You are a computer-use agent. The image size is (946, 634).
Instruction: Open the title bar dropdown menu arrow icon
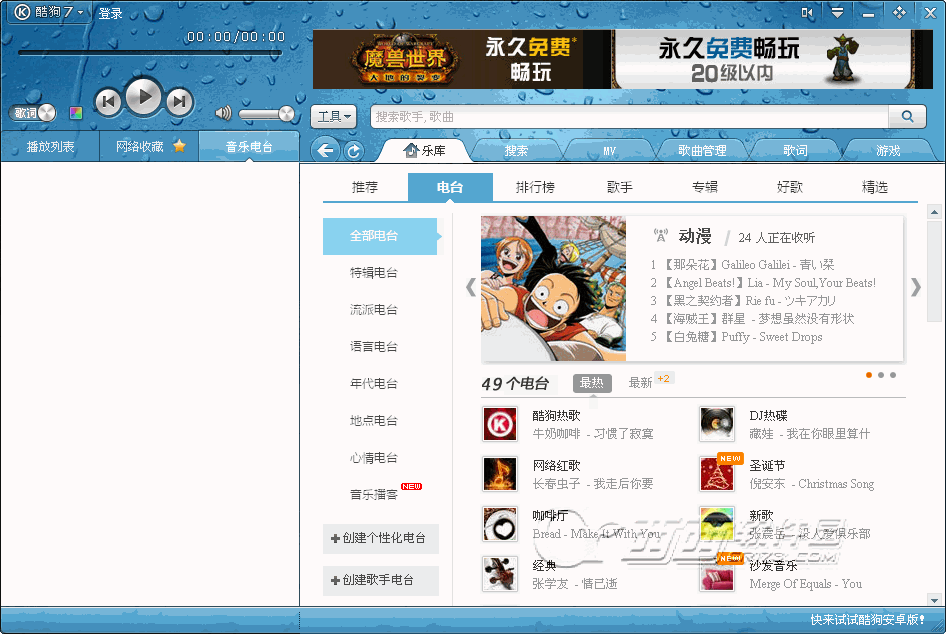pyautogui.click(x=837, y=13)
